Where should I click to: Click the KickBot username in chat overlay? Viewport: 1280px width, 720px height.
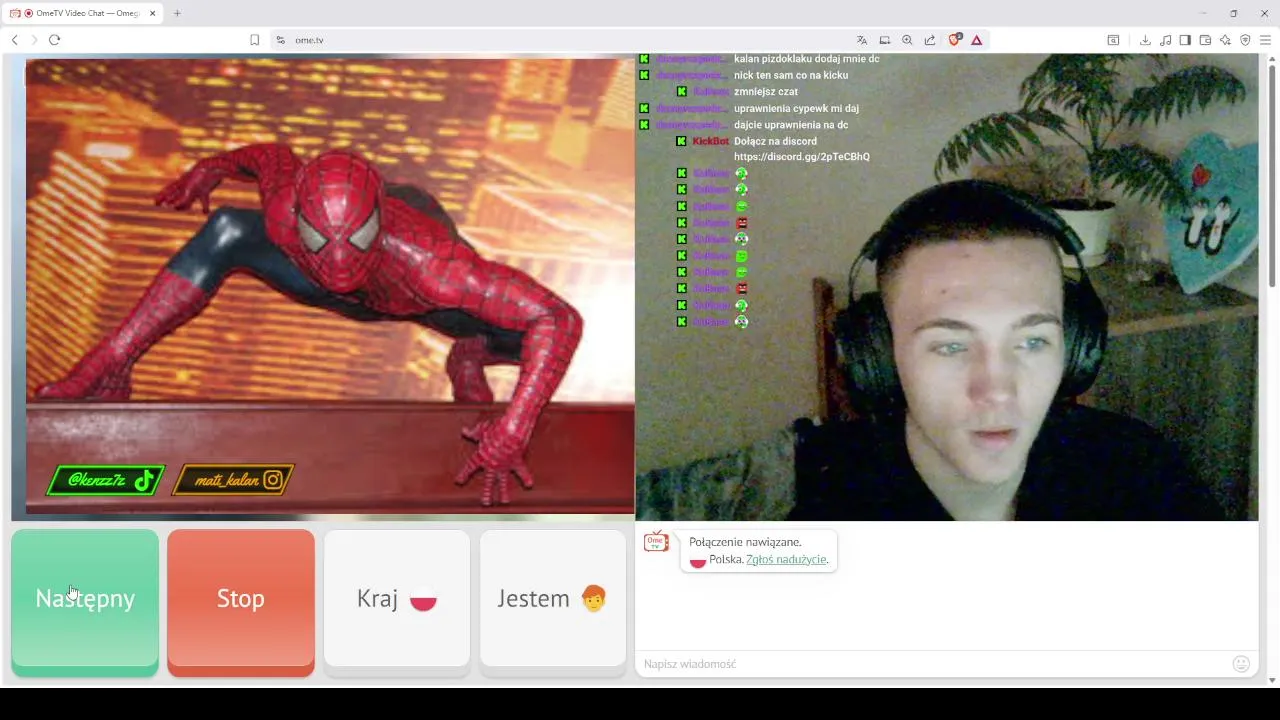[710, 141]
